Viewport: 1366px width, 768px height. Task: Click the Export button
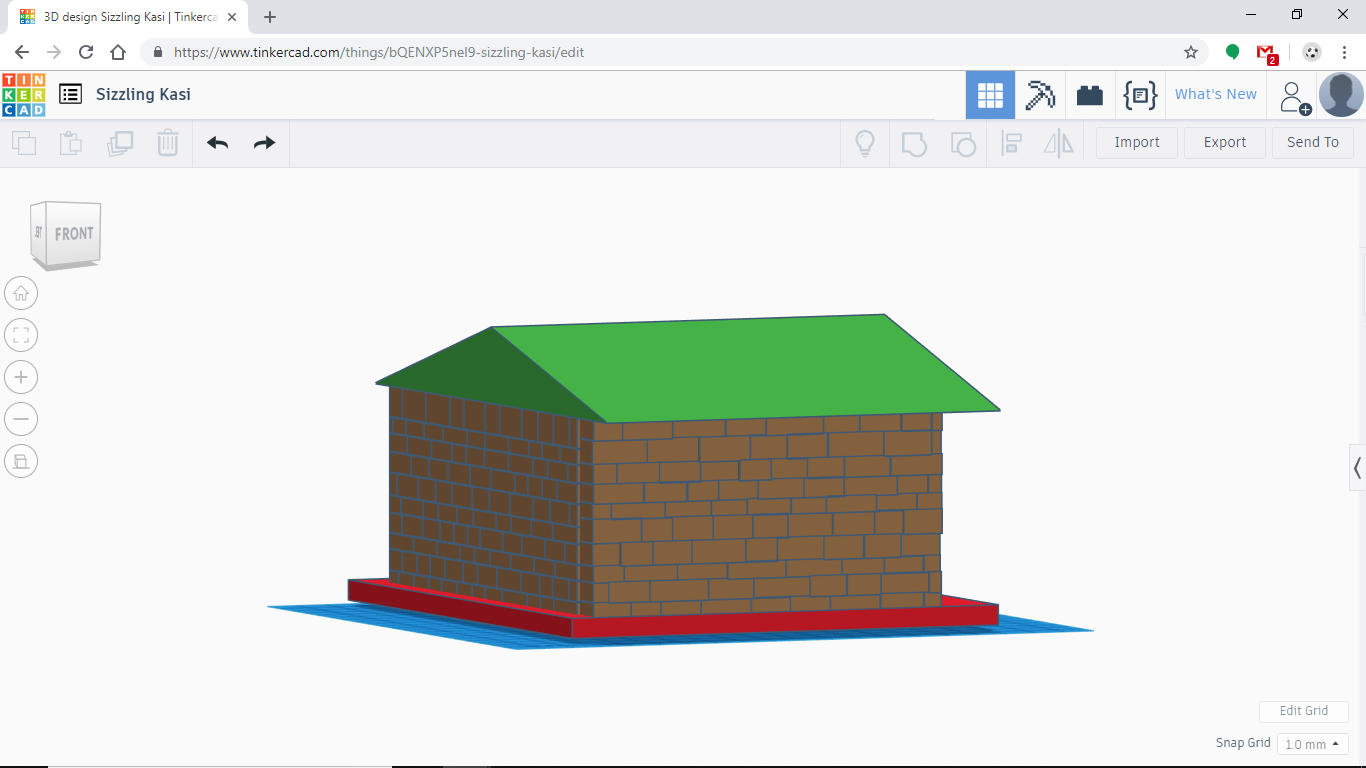click(1224, 142)
